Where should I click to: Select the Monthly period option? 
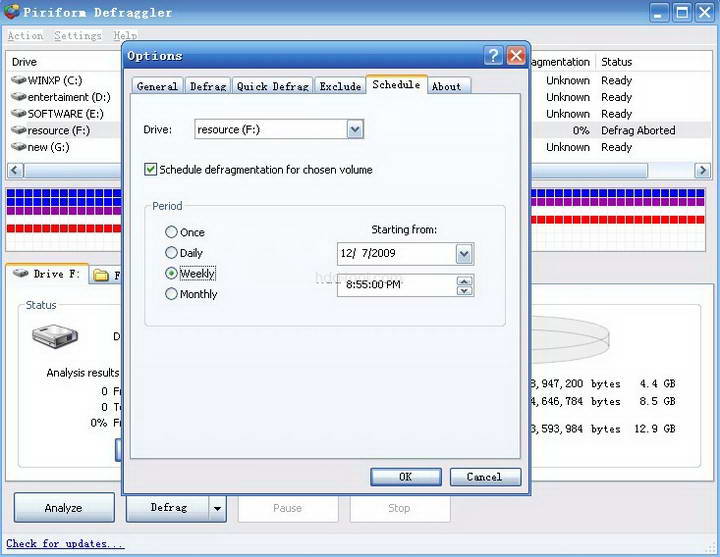[171, 294]
